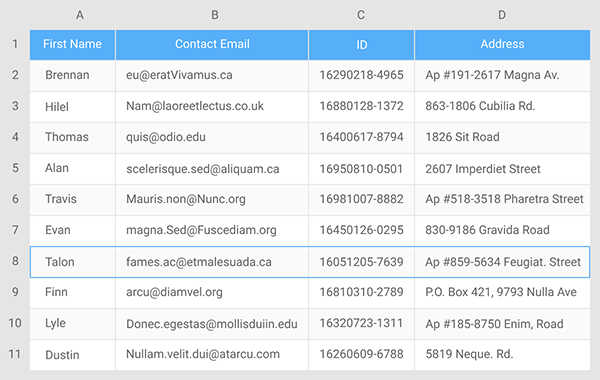Select column A header

click(x=80, y=15)
